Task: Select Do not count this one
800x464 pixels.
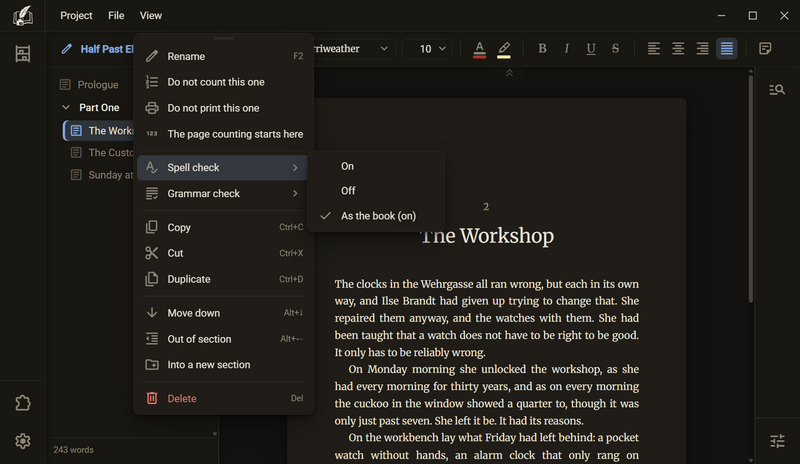Action: (x=223, y=82)
